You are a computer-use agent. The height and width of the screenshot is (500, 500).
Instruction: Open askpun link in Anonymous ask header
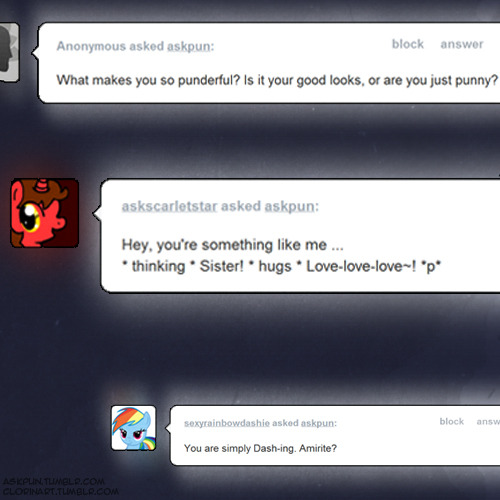pyautogui.click(x=189, y=46)
